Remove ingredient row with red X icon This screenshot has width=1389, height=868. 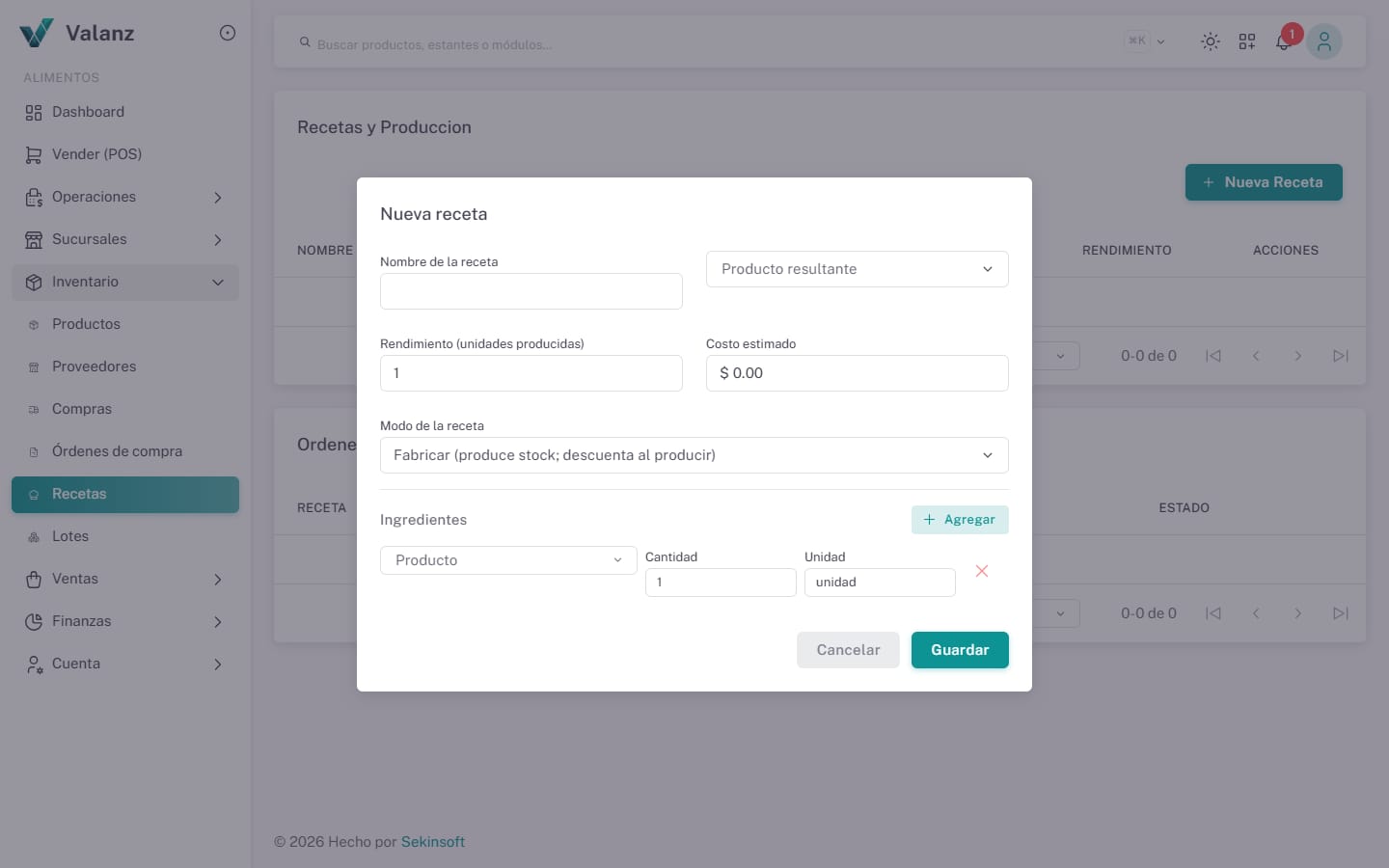tap(982, 571)
